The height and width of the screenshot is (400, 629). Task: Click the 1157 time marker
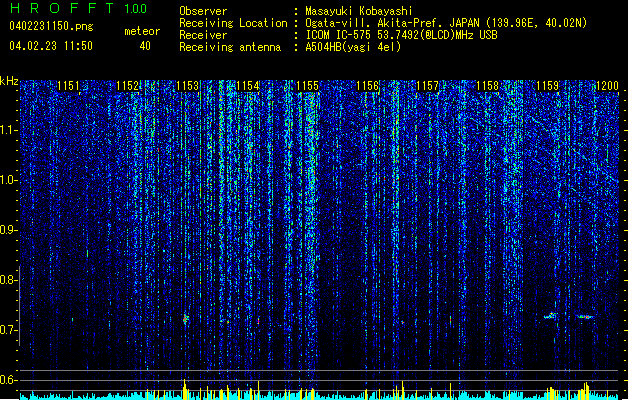[427, 86]
